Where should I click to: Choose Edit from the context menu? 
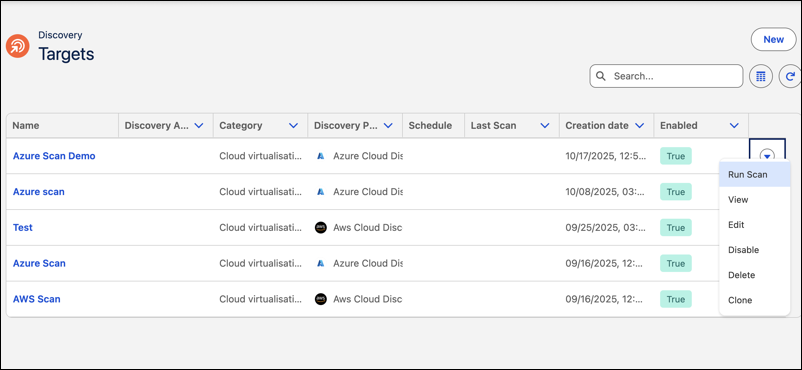click(754, 225)
